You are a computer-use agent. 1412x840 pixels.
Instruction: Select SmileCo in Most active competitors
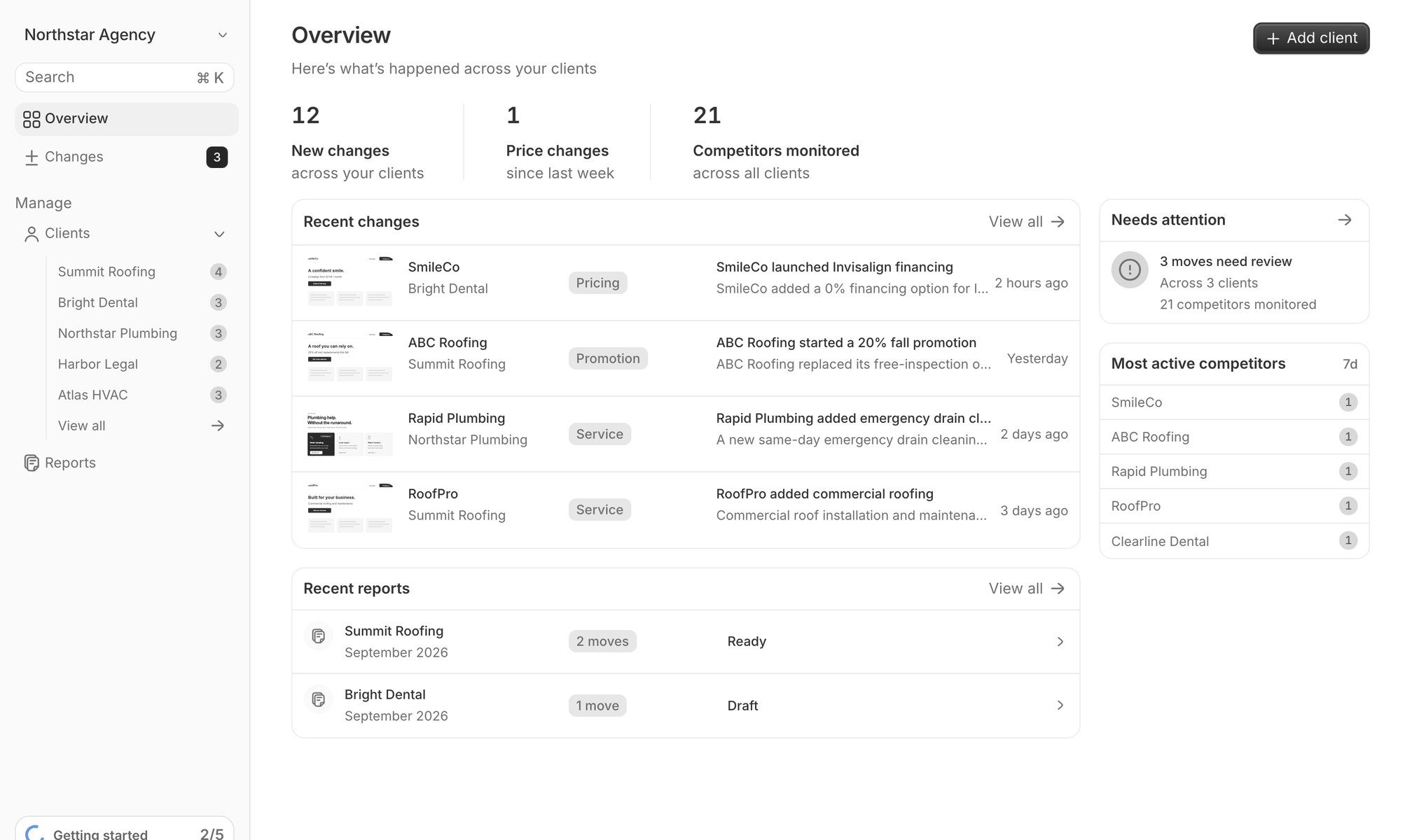coord(1234,402)
